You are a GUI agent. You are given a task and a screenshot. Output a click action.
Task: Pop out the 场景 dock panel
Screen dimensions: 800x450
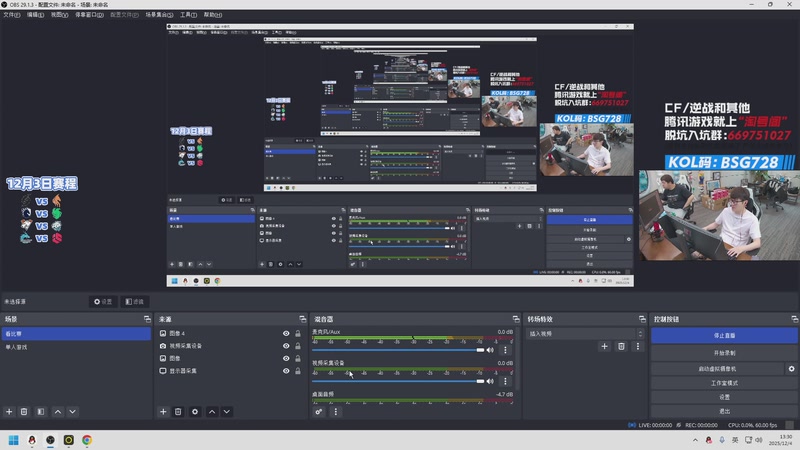147,319
